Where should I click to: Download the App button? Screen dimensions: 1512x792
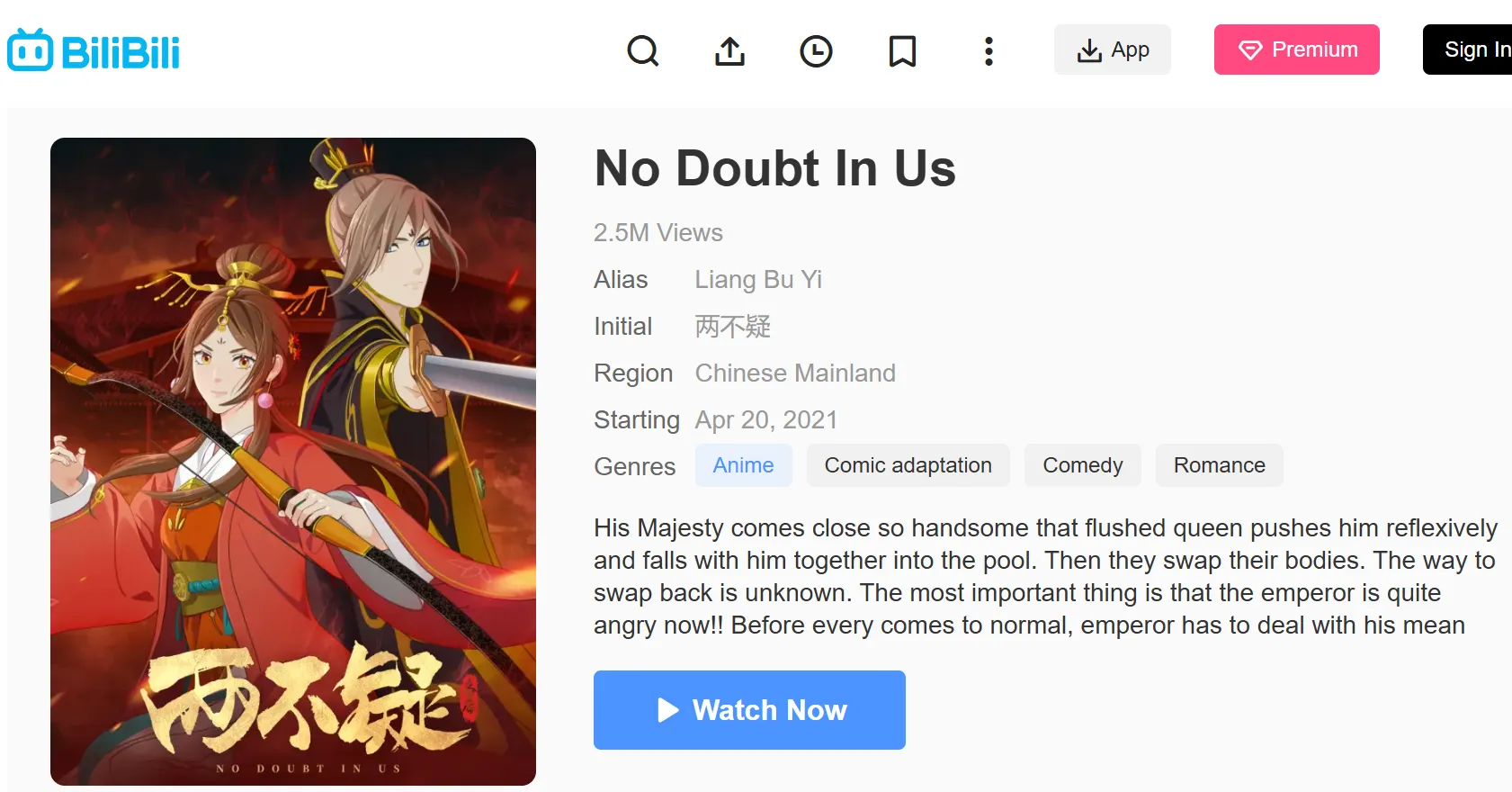click(x=1113, y=49)
